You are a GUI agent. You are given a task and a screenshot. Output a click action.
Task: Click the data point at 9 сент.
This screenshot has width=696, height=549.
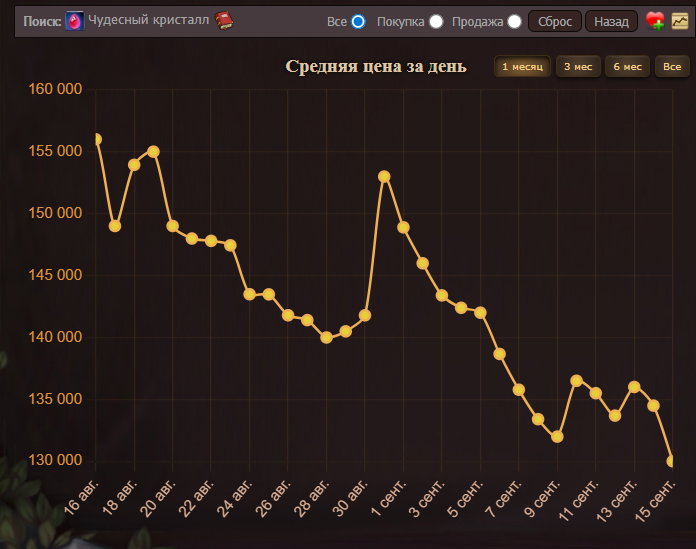coord(557,437)
